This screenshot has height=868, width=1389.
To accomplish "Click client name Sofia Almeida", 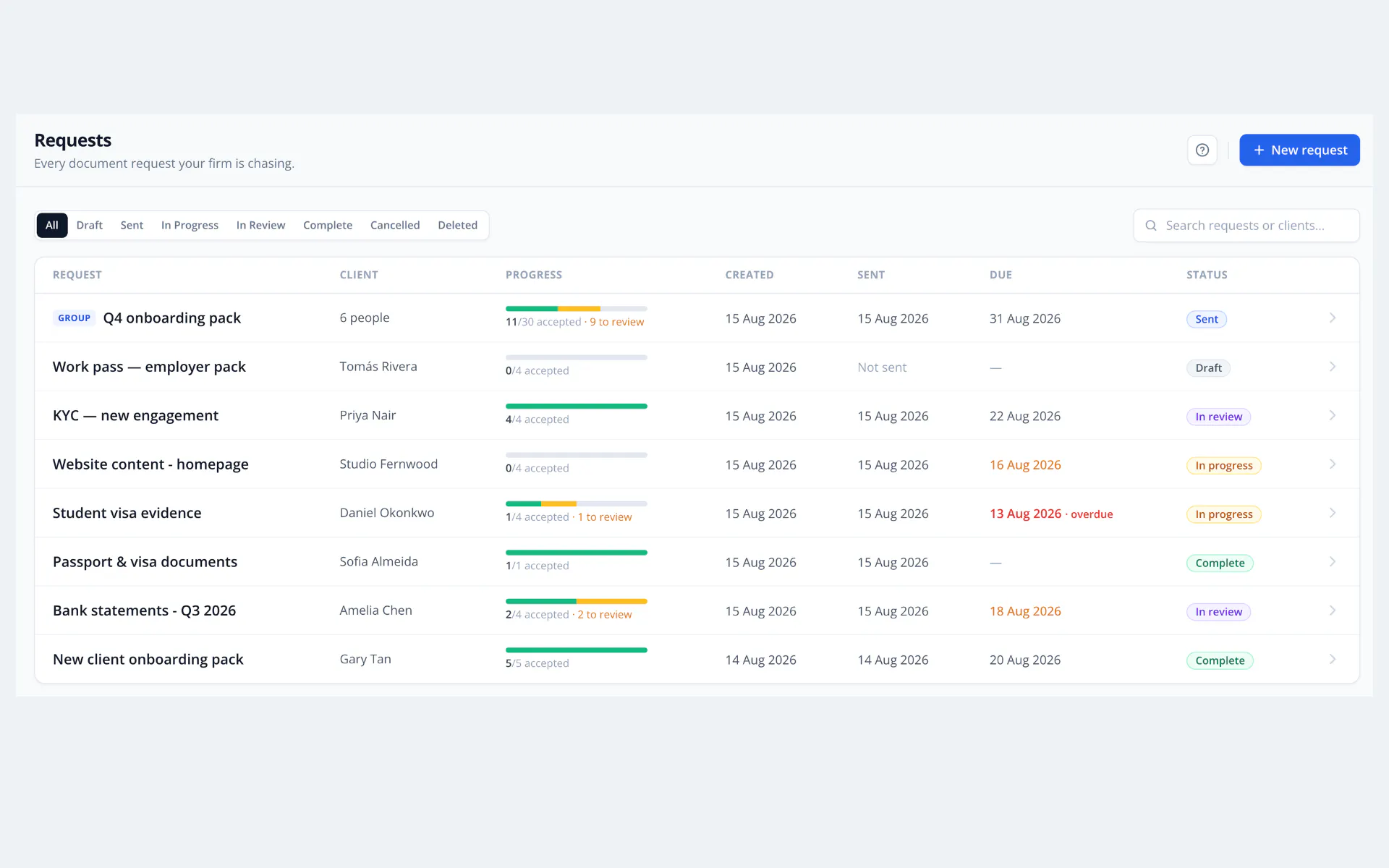I will pos(378,561).
